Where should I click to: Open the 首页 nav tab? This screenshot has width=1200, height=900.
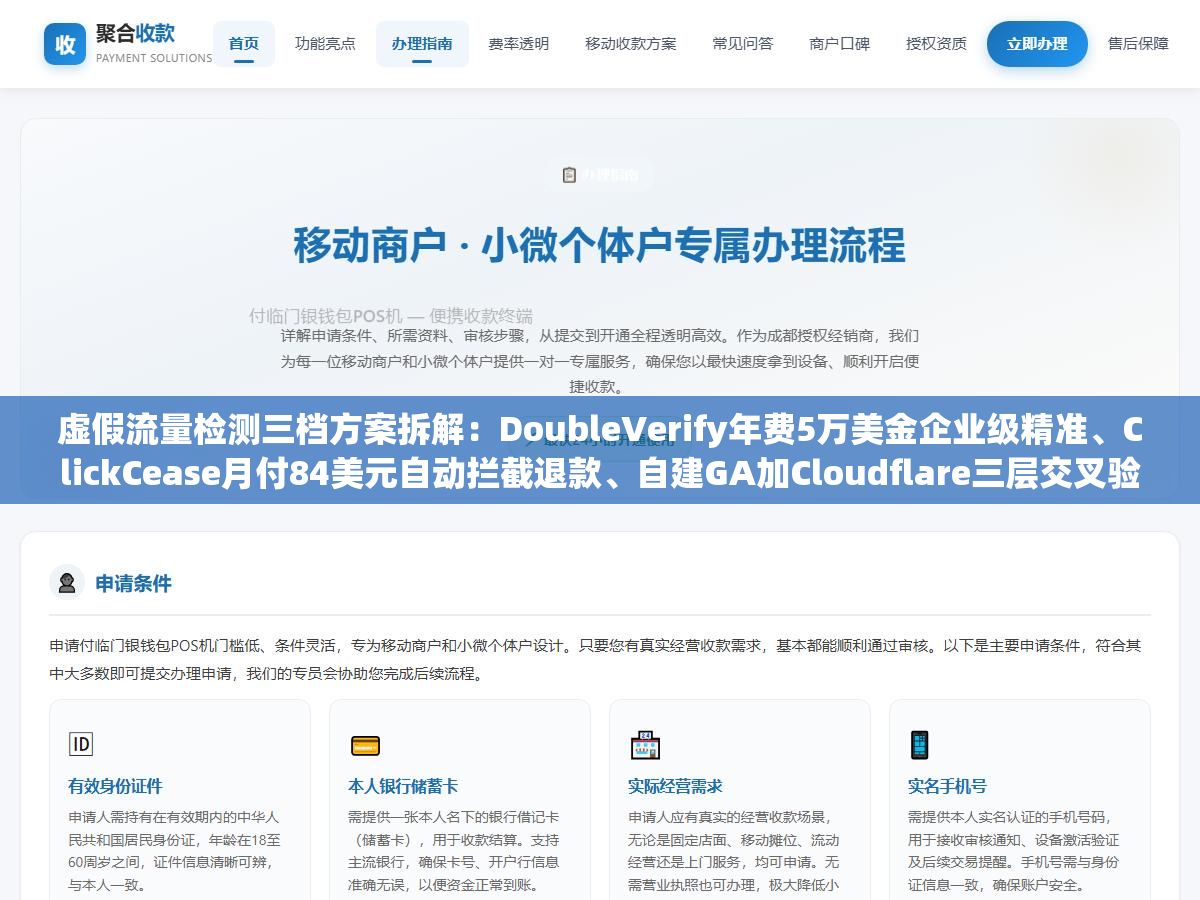pyautogui.click(x=244, y=44)
